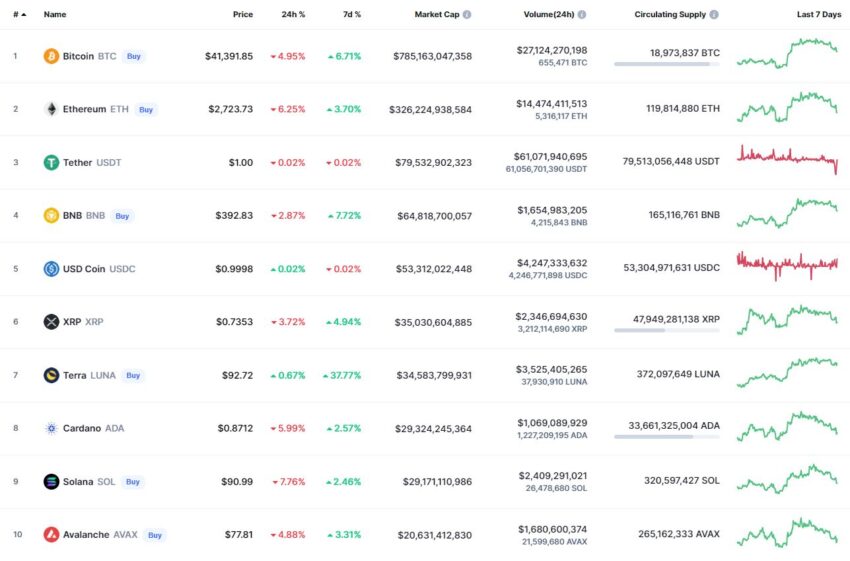Viewport: 850px width, 561px height.
Task: Open the Solana 7-day sparkline chart
Action: click(x=787, y=479)
